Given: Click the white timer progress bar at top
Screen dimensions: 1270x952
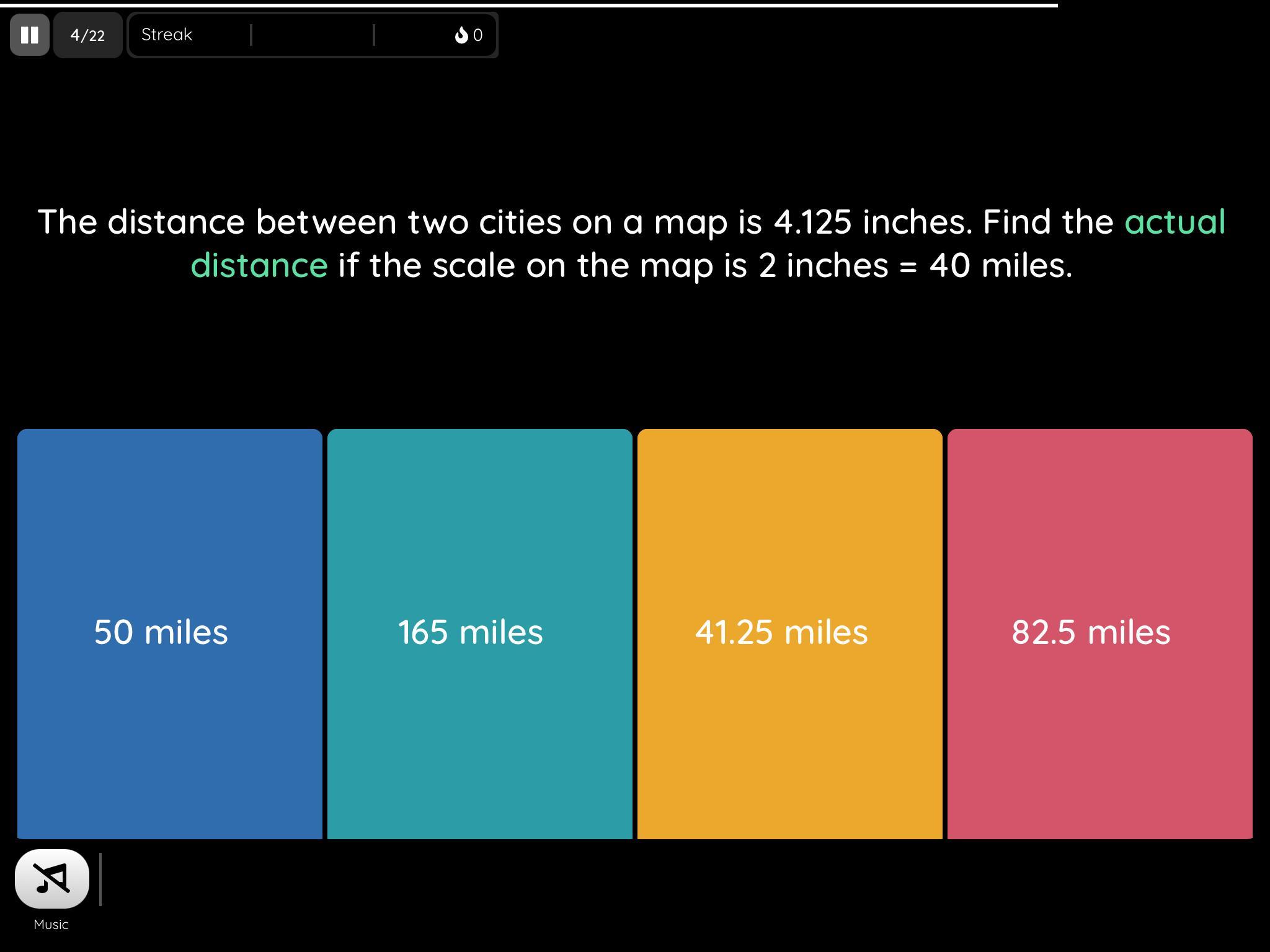Looking at the screenshot, I should pos(527,5).
